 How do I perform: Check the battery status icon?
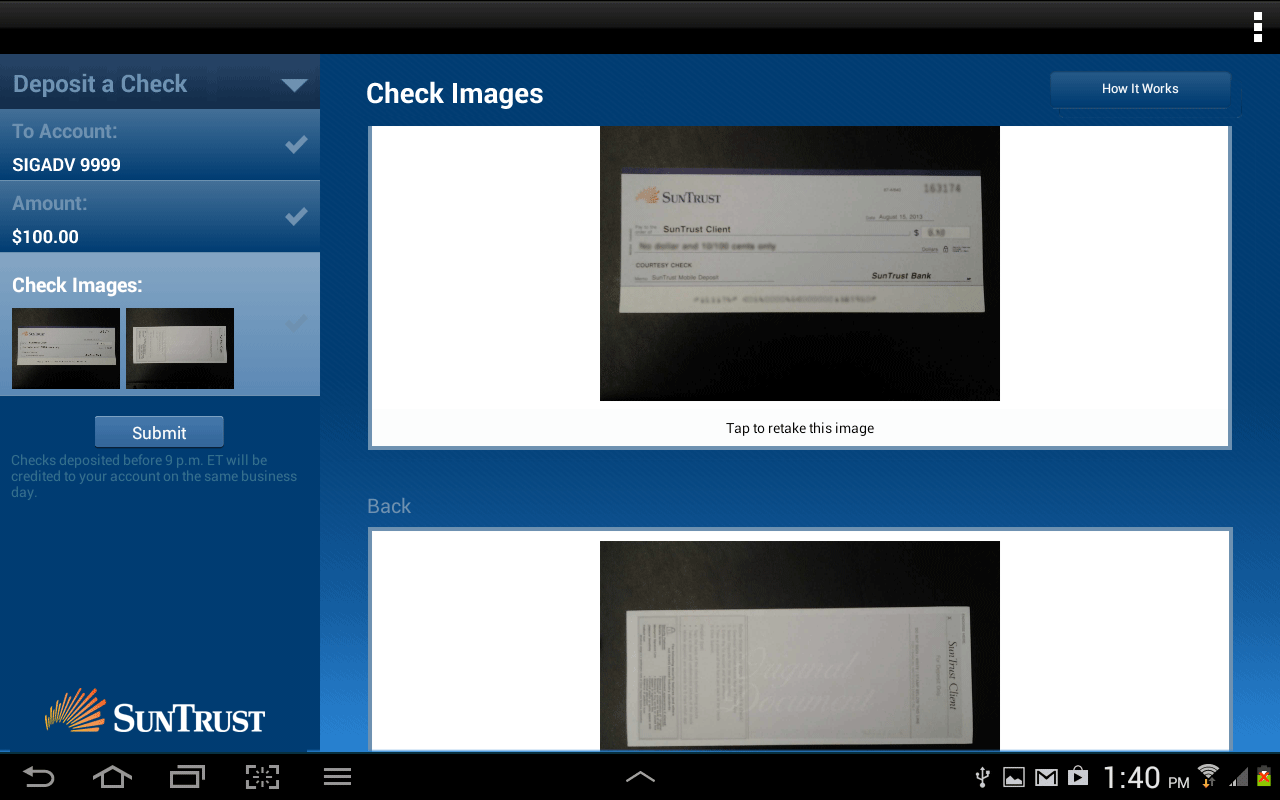pos(1264,776)
